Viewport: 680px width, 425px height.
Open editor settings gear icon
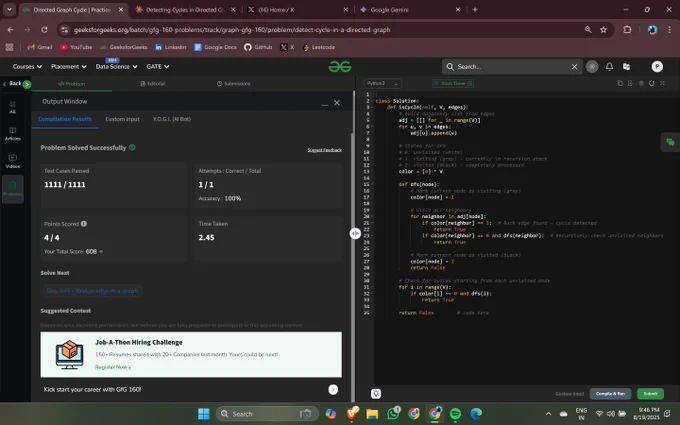[641, 83]
